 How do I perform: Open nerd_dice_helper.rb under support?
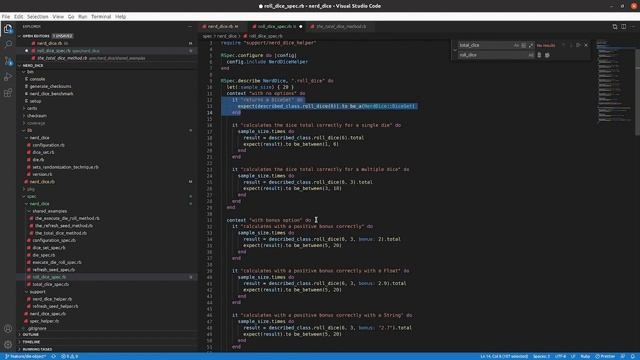(52, 299)
